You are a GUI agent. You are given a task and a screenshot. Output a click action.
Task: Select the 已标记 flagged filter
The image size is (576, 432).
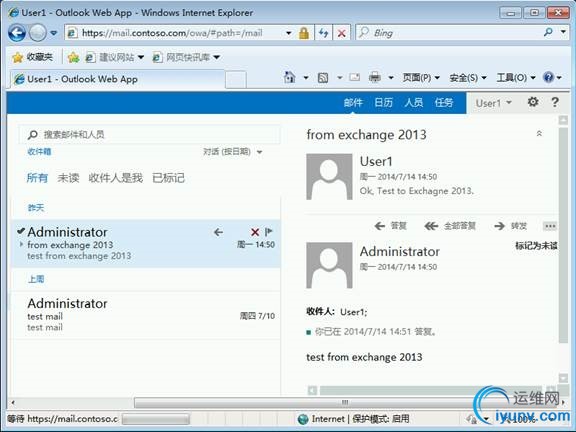coord(168,178)
